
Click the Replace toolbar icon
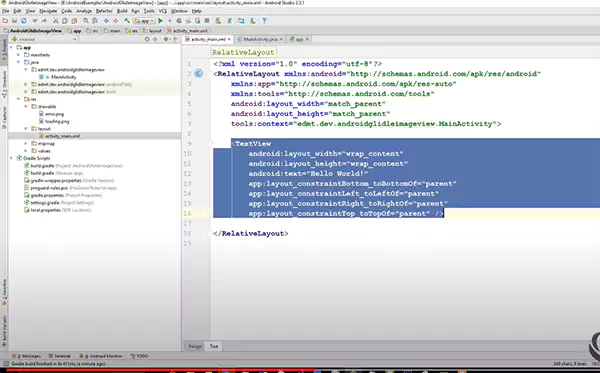[95, 21]
